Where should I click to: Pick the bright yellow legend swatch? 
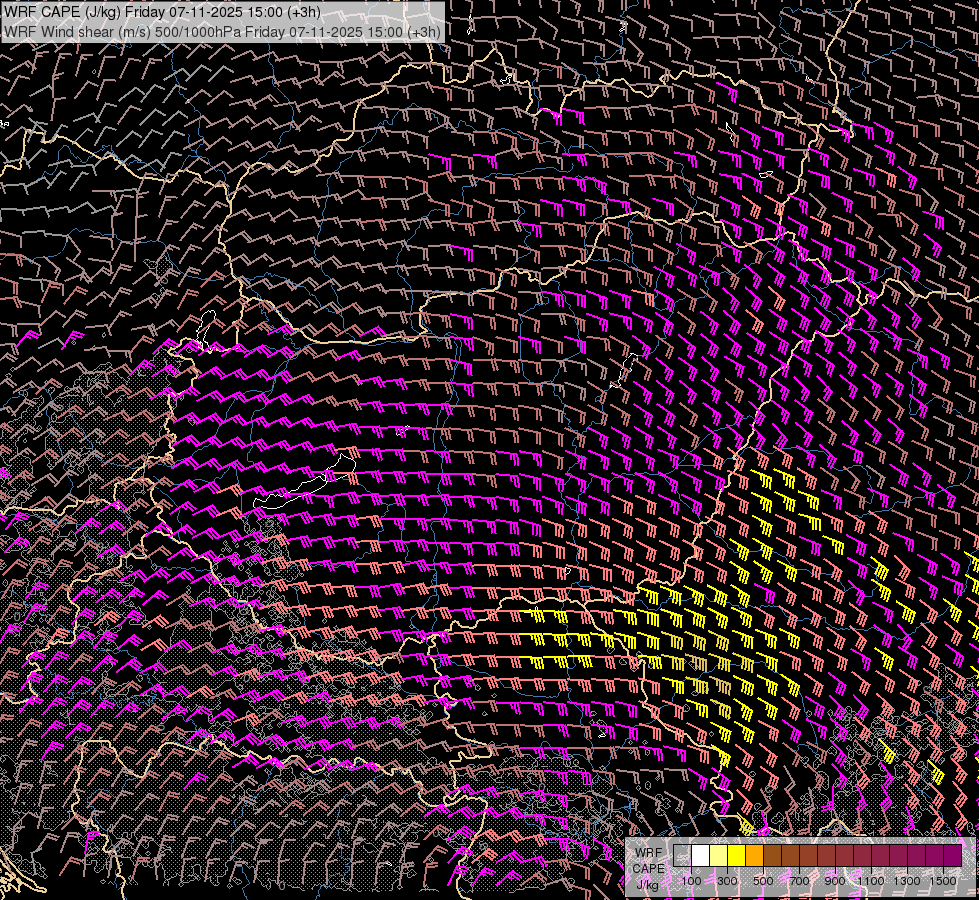[x=736, y=856]
